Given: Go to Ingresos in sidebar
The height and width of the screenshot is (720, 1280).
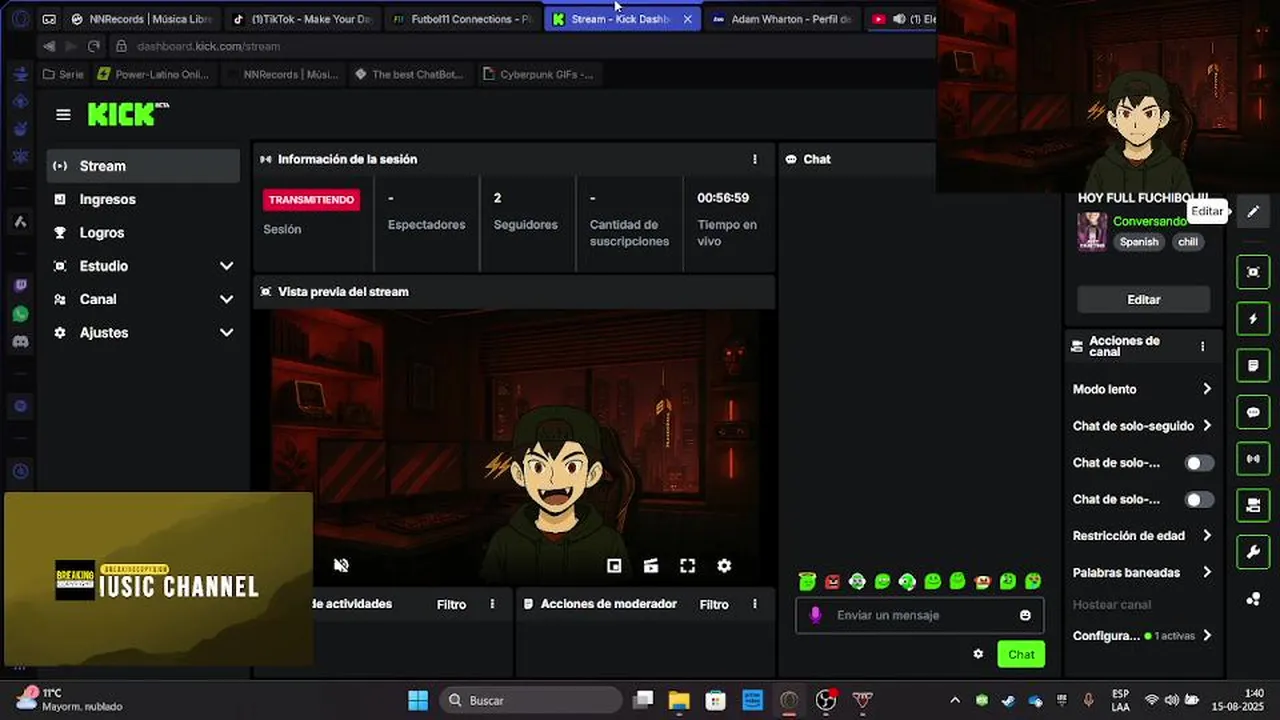Looking at the screenshot, I should (x=143, y=199).
